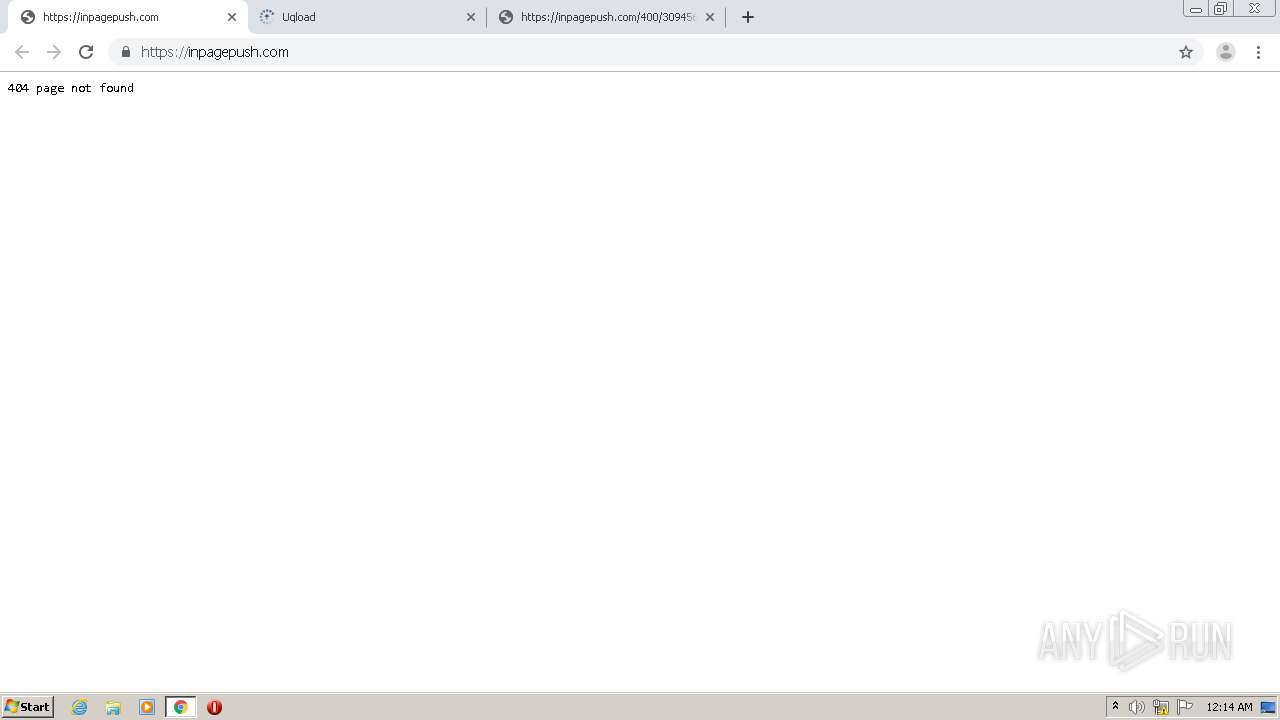Click the globe favicon on first tab

[28, 17]
